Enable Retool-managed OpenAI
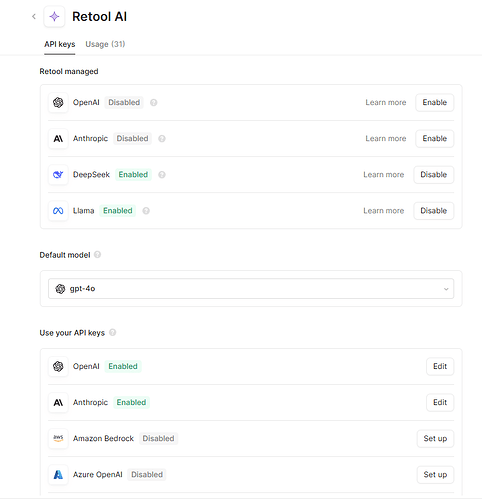The height and width of the screenshot is (500, 482). click(434, 102)
